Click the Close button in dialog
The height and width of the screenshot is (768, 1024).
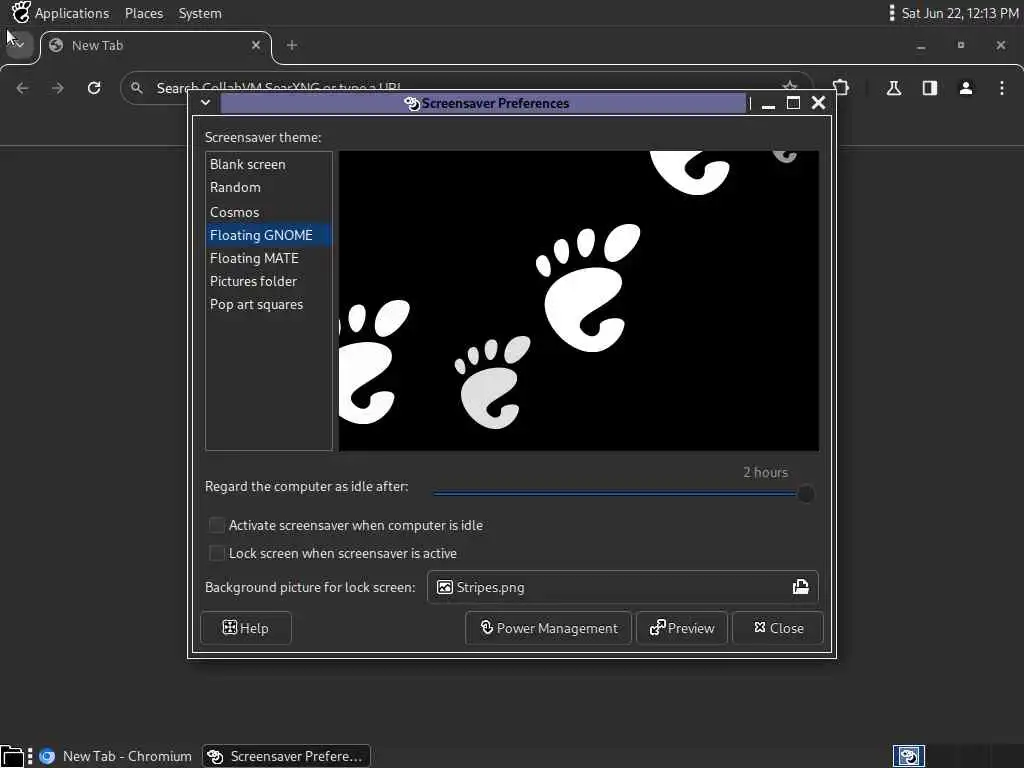click(778, 628)
